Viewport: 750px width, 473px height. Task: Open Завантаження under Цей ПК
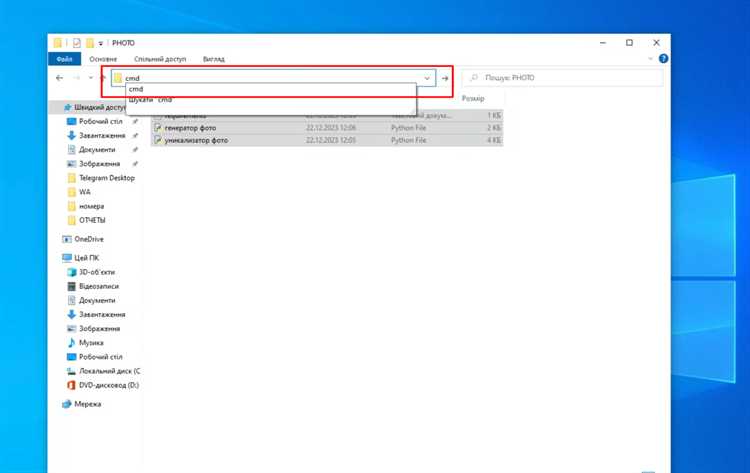[x=102, y=315]
